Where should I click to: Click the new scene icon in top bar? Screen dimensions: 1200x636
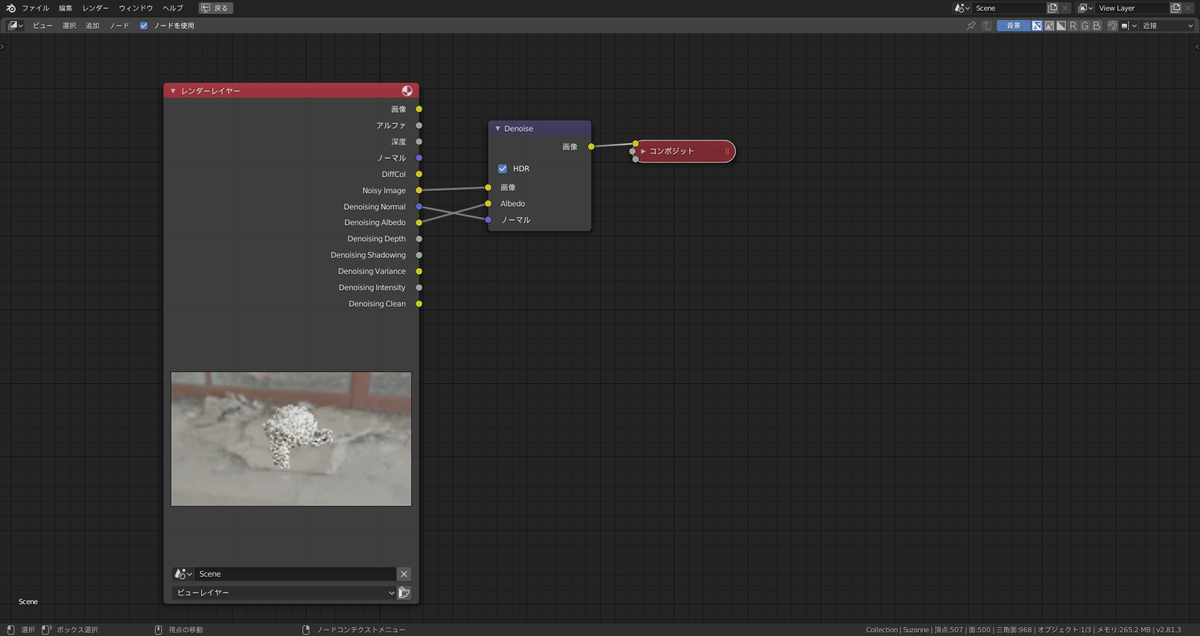click(x=1052, y=7)
